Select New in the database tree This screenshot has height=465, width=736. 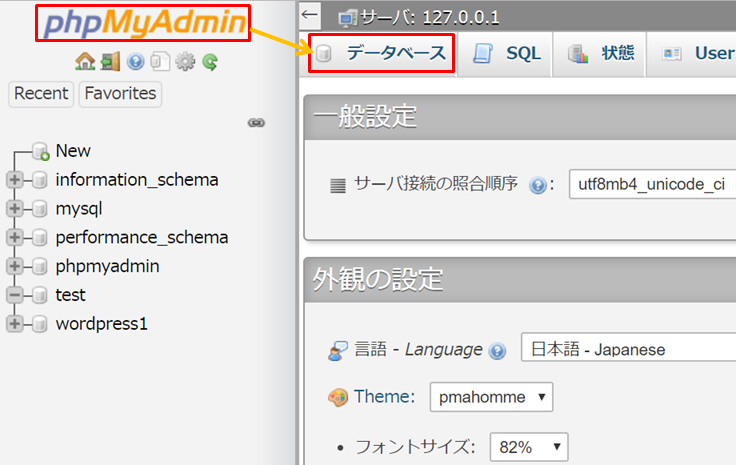[73, 151]
